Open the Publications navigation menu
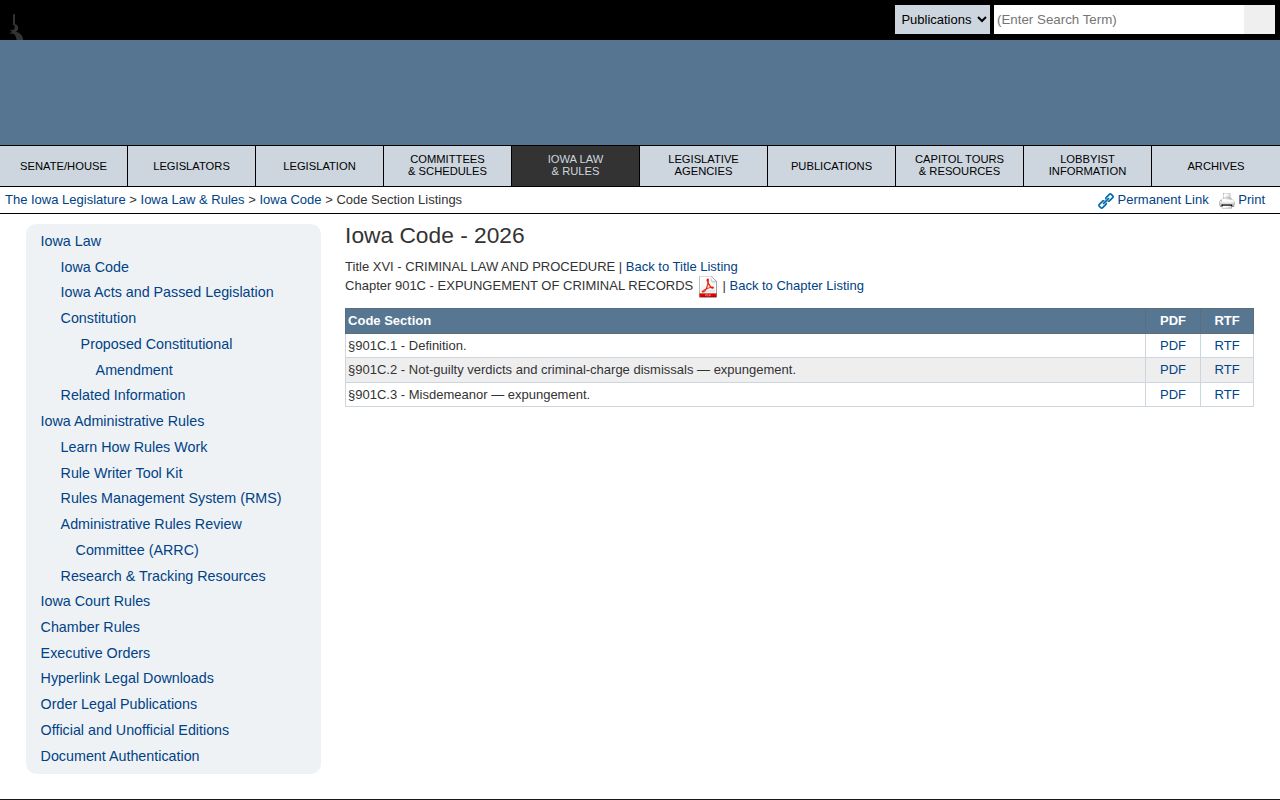 click(831, 166)
